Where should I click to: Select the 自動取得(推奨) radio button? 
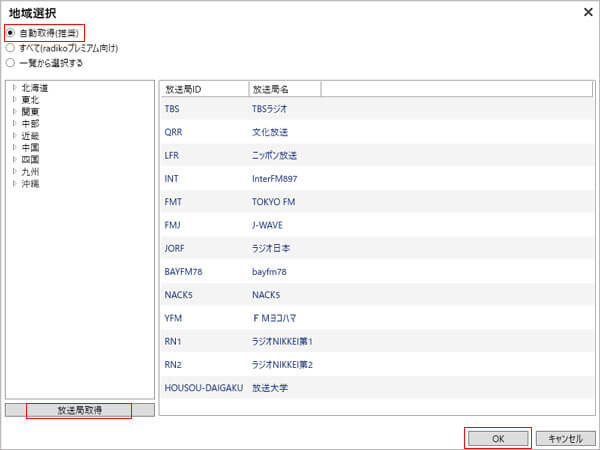[x=11, y=33]
